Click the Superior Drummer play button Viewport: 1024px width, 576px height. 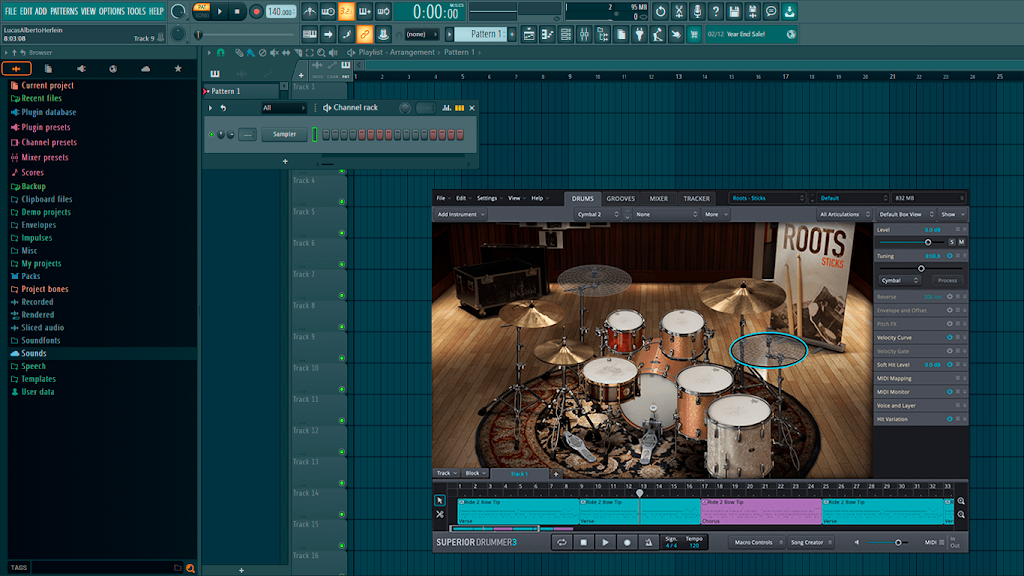(x=605, y=542)
